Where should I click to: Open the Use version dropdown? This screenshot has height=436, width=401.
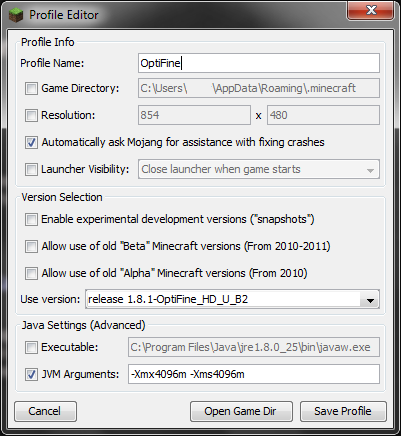[x=232, y=299]
